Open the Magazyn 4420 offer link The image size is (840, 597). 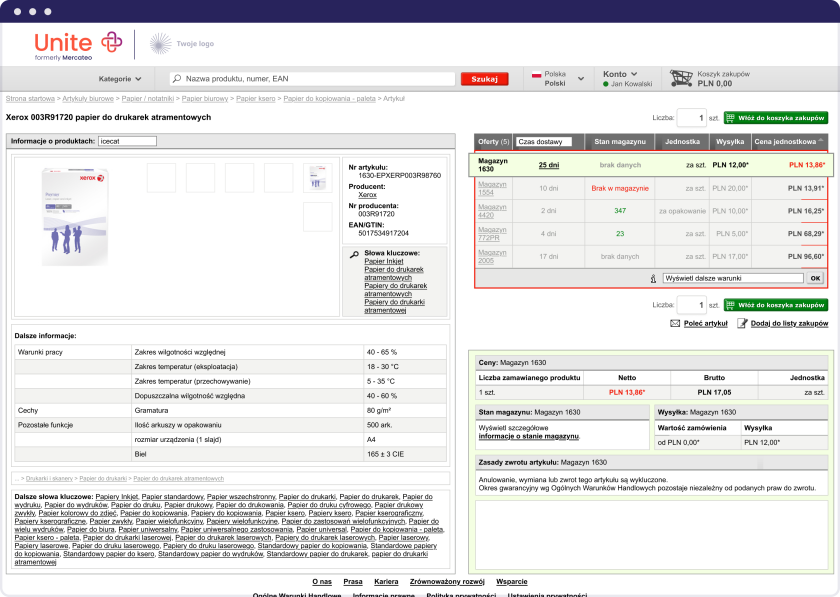click(x=492, y=211)
